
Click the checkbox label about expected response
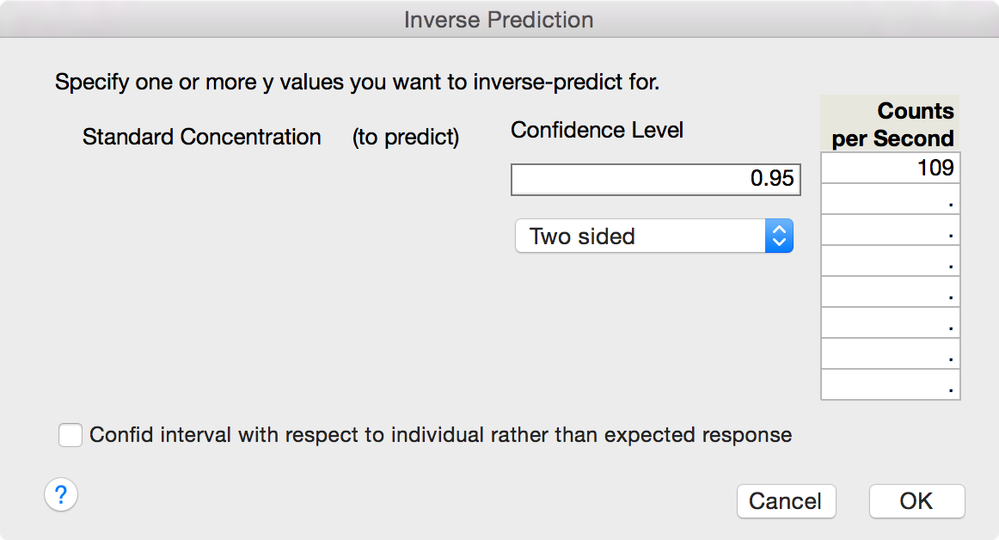pyautogui.click(x=441, y=435)
